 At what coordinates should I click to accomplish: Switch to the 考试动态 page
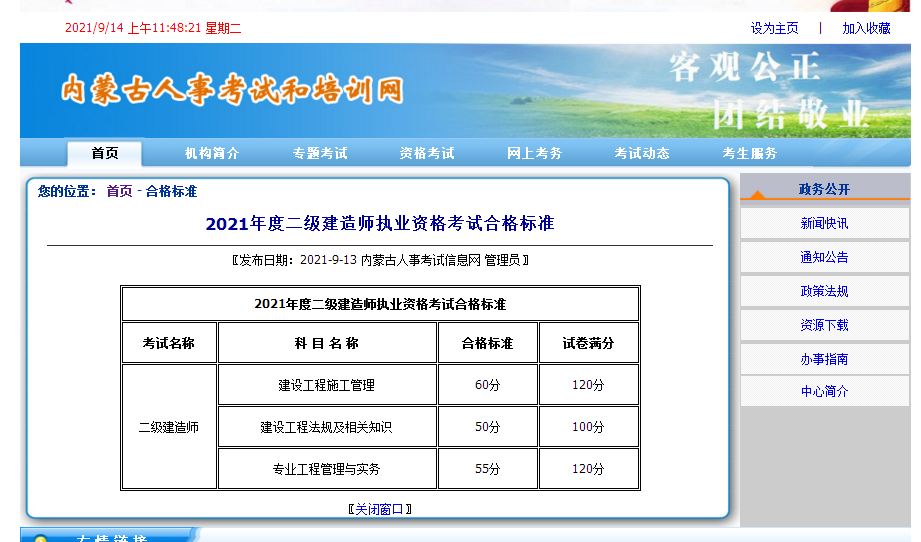click(x=642, y=153)
